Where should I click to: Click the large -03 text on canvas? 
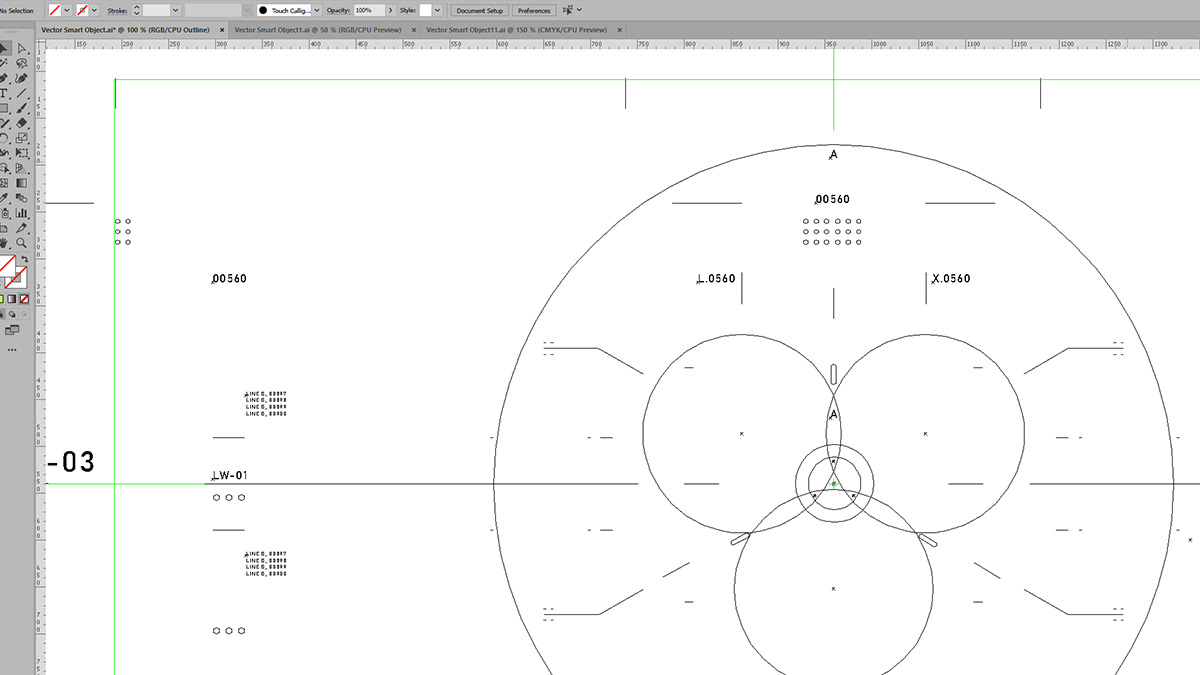point(71,462)
